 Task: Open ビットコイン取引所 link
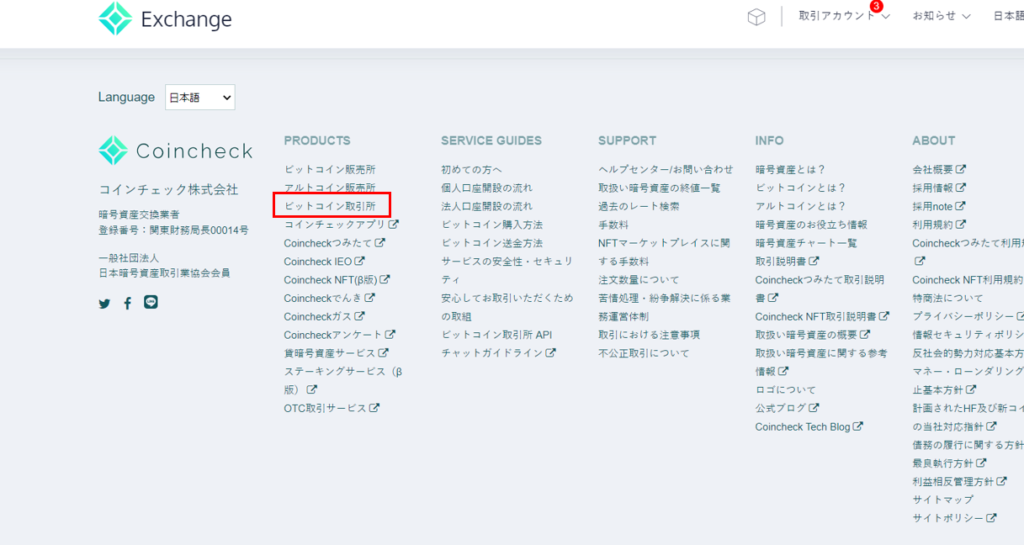pos(330,206)
